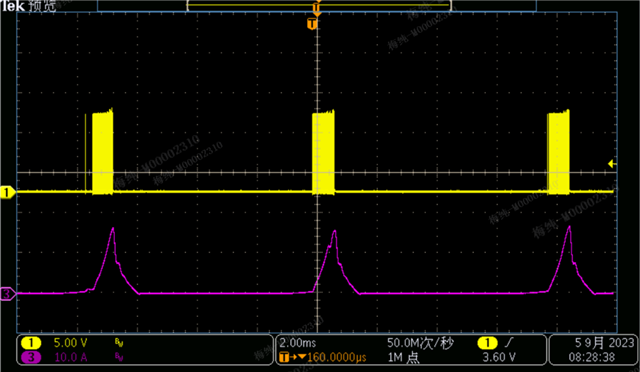640x372 pixels.
Task: Click the 3.60 V trigger level readout
Action: click(499, 357)
